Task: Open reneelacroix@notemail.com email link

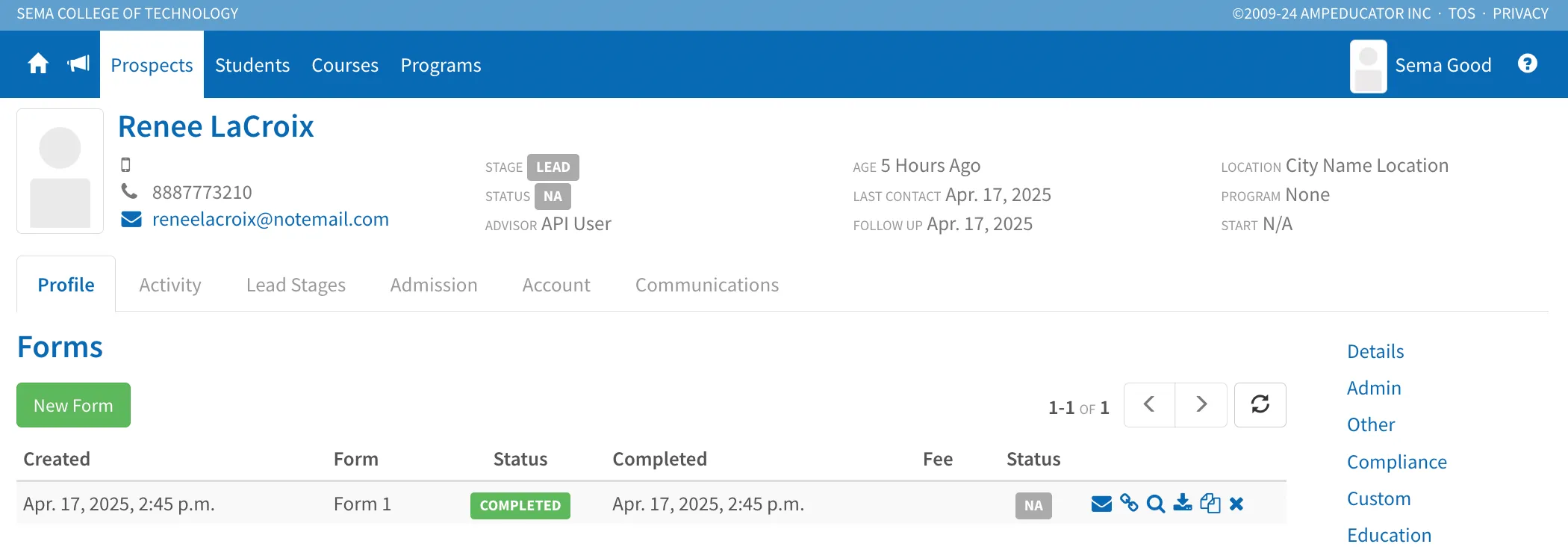Action: [270, 219]
